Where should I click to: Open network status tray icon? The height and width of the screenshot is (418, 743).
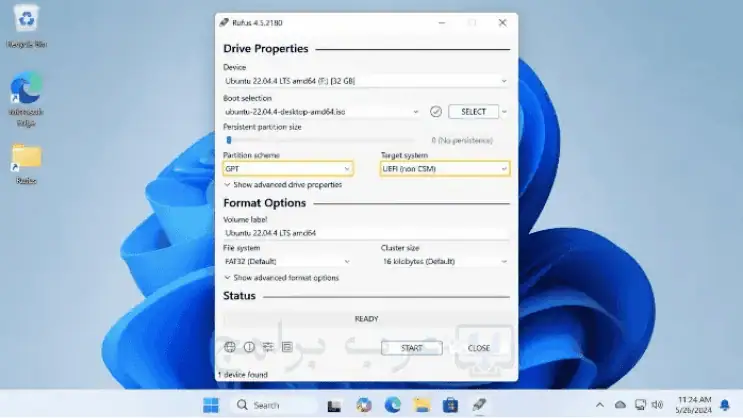[x=640, y=405]
